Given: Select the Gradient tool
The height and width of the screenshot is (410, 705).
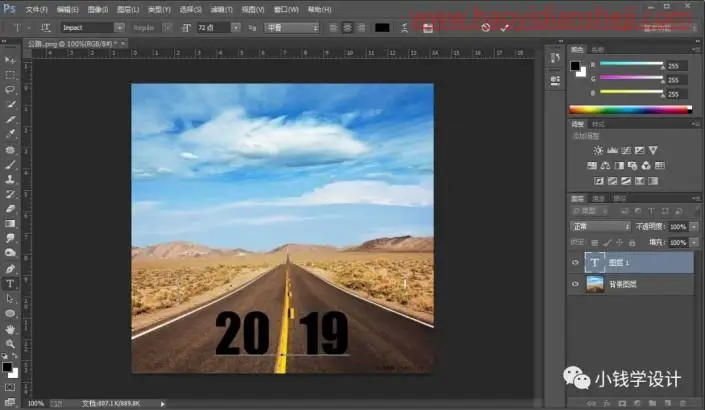Looking at the screenshot, I should [10, 223].
